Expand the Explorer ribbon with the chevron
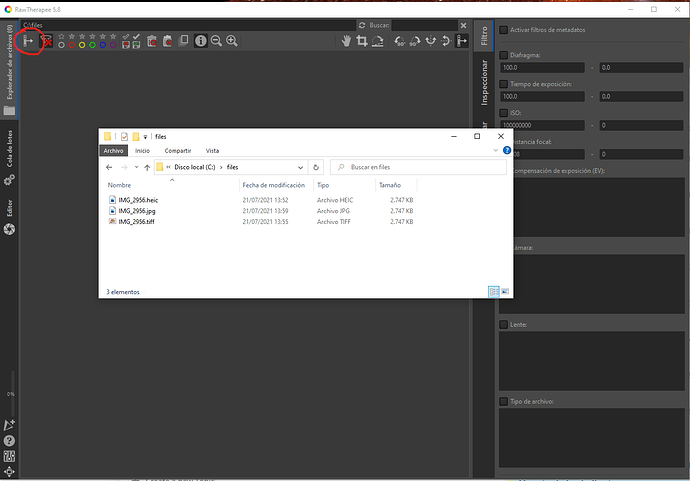The height and width of the screenshot is (481, 690). [496, 150]
